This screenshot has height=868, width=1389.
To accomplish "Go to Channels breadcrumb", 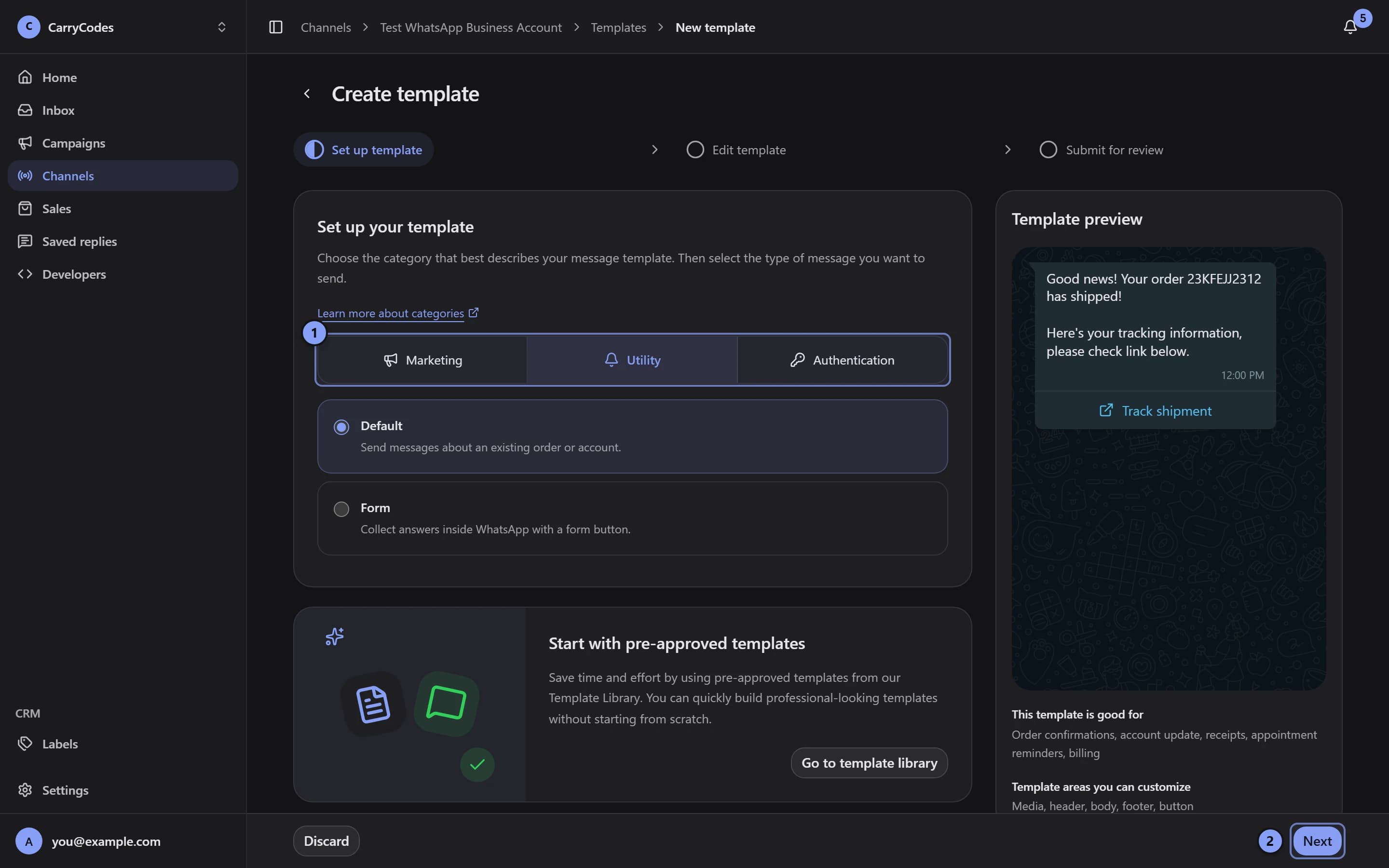I will tap(326, 27).
